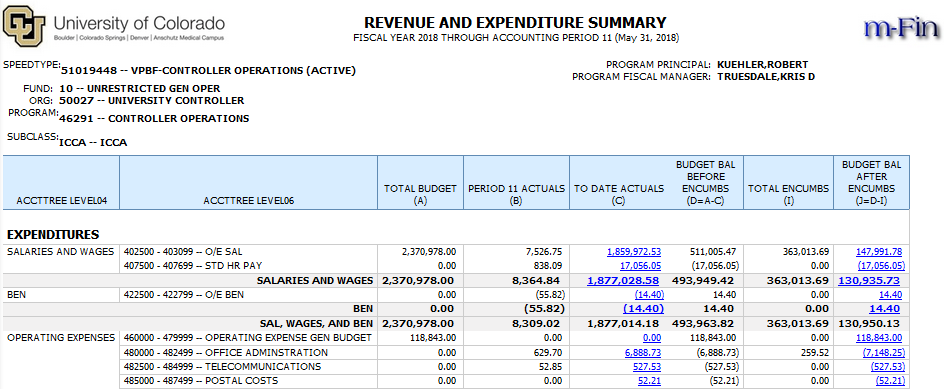Click O/E SAL budget balance 147,991.78
Image resolution: width=944 pixels, height=389 pixels.
coord(879,252)
